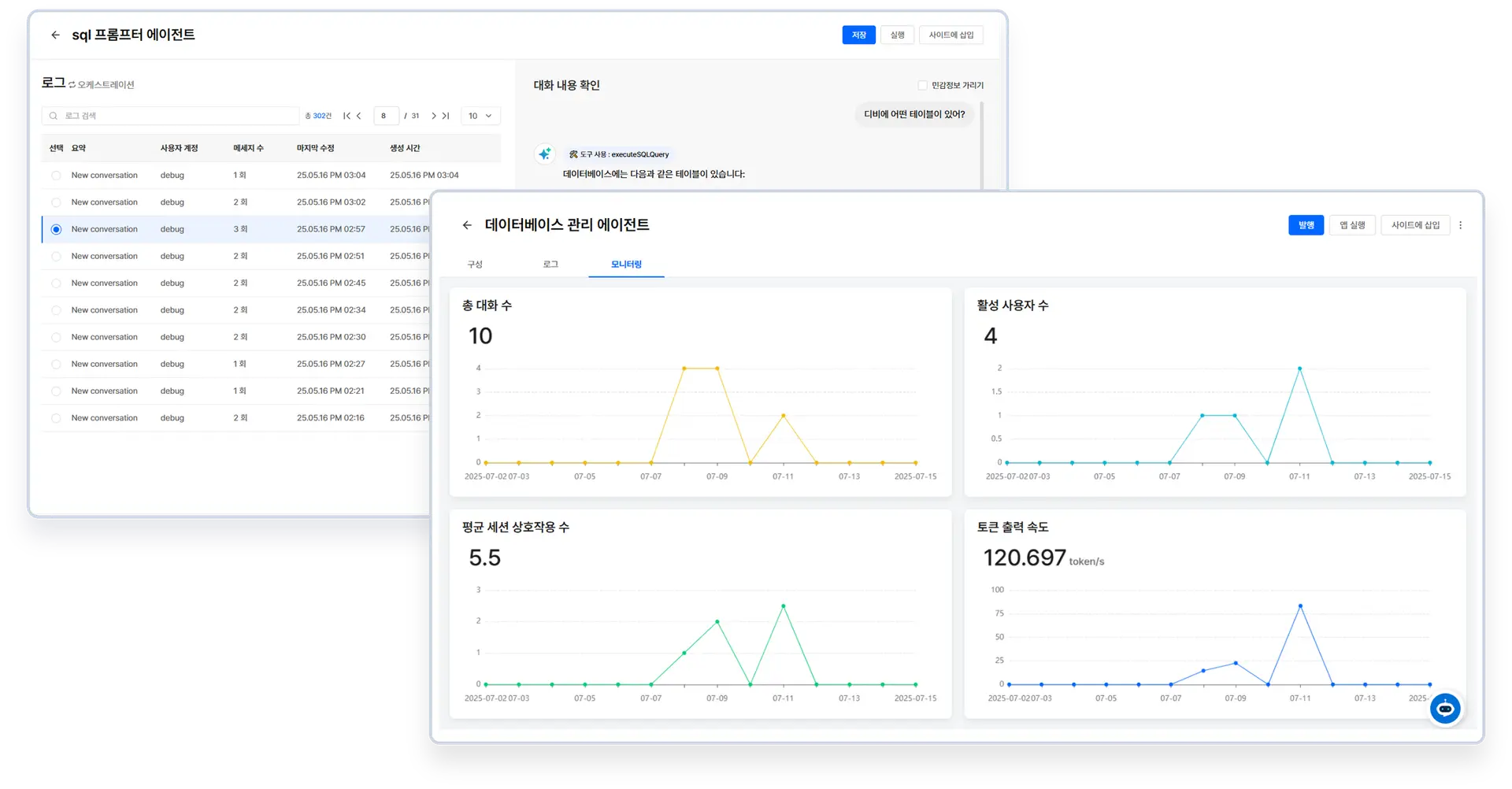This screenshot has height=789, width=1512.
Task: Select the conversation from PM 02:27
Action: pyautogui.click(x=56, y=365)
